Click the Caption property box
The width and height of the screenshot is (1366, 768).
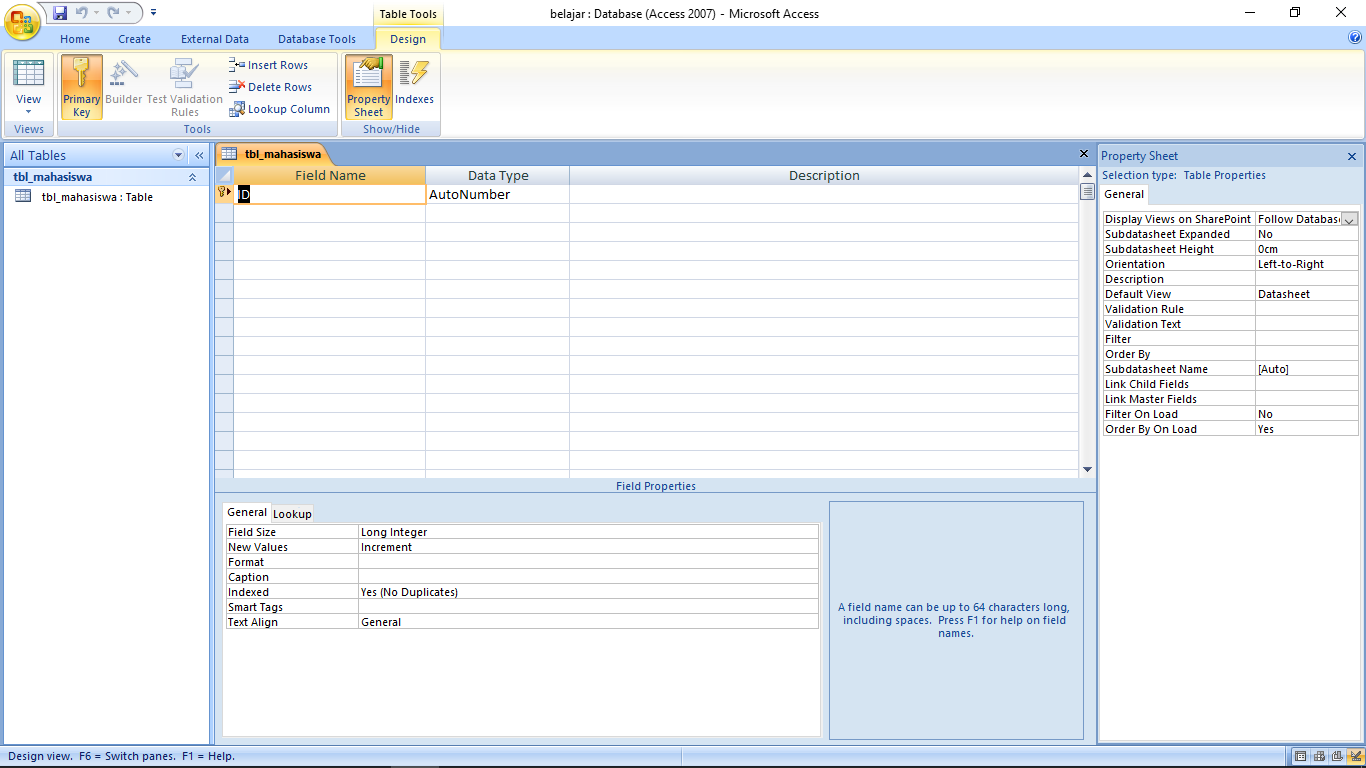click(x=588, y=577)
